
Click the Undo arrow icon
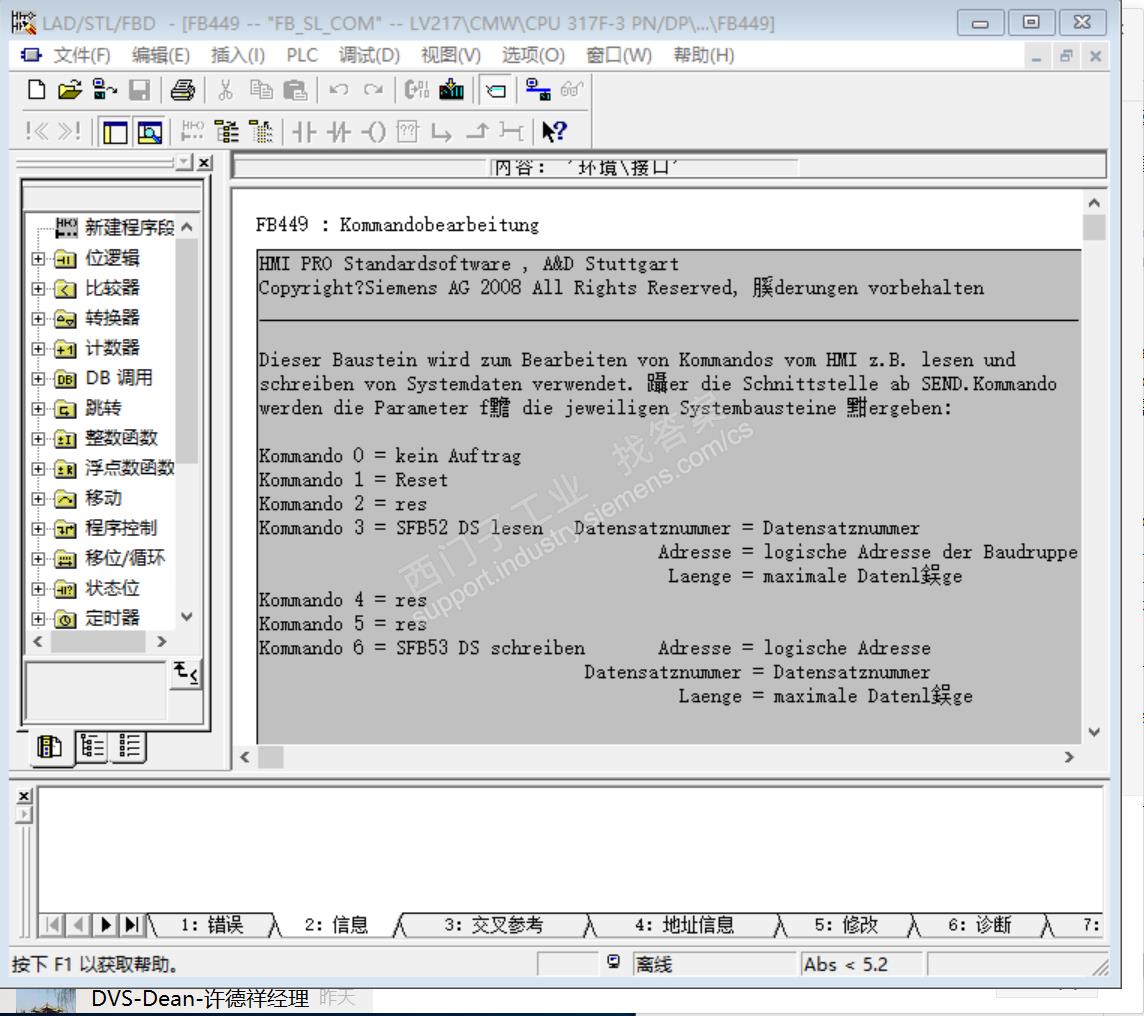pos(338,90)
